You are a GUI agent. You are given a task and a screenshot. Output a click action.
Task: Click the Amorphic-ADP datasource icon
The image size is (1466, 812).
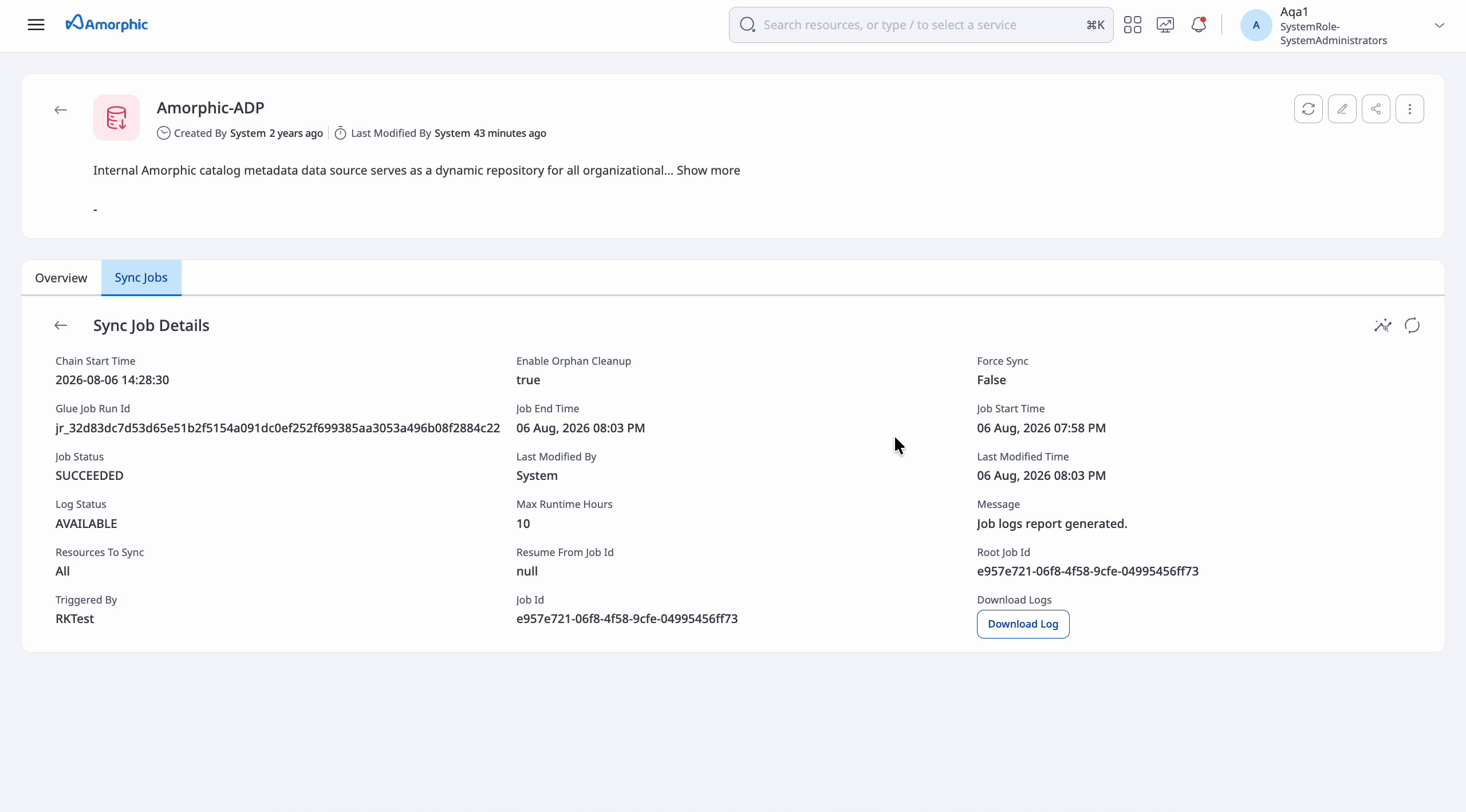tap(117, 118)
